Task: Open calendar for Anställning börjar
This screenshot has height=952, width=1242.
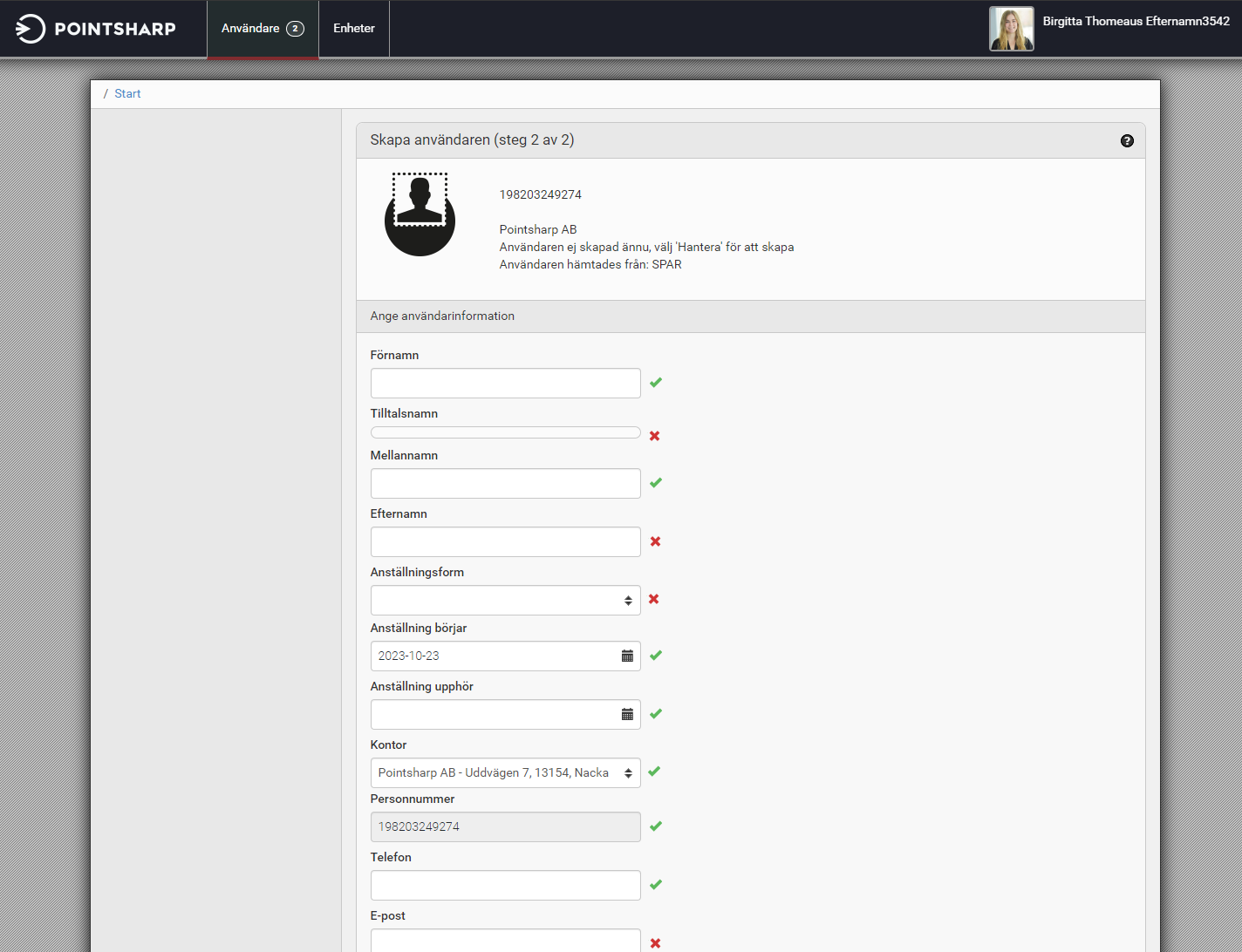Action: (x=627, y=656)
